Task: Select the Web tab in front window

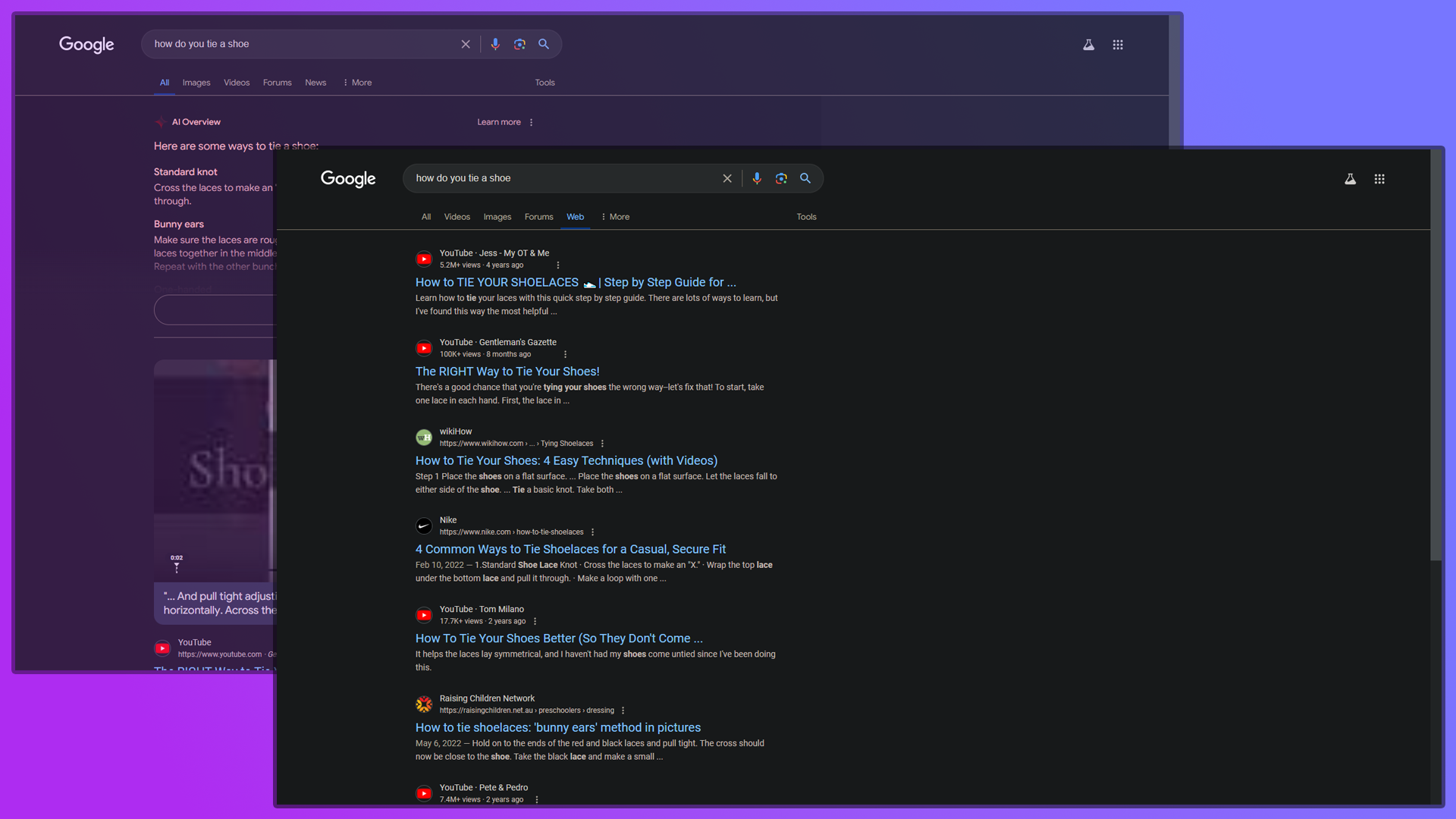Action: click(x=576, y=217)
